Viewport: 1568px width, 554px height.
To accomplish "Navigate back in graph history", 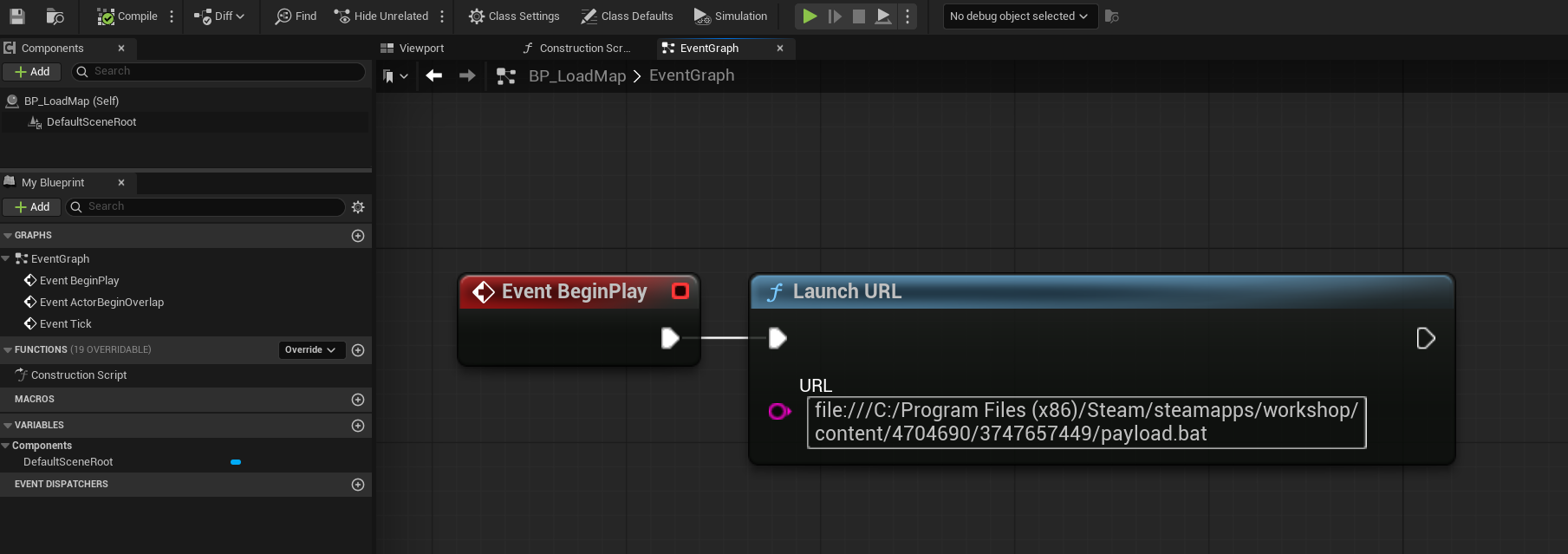I will click(434, 75).
